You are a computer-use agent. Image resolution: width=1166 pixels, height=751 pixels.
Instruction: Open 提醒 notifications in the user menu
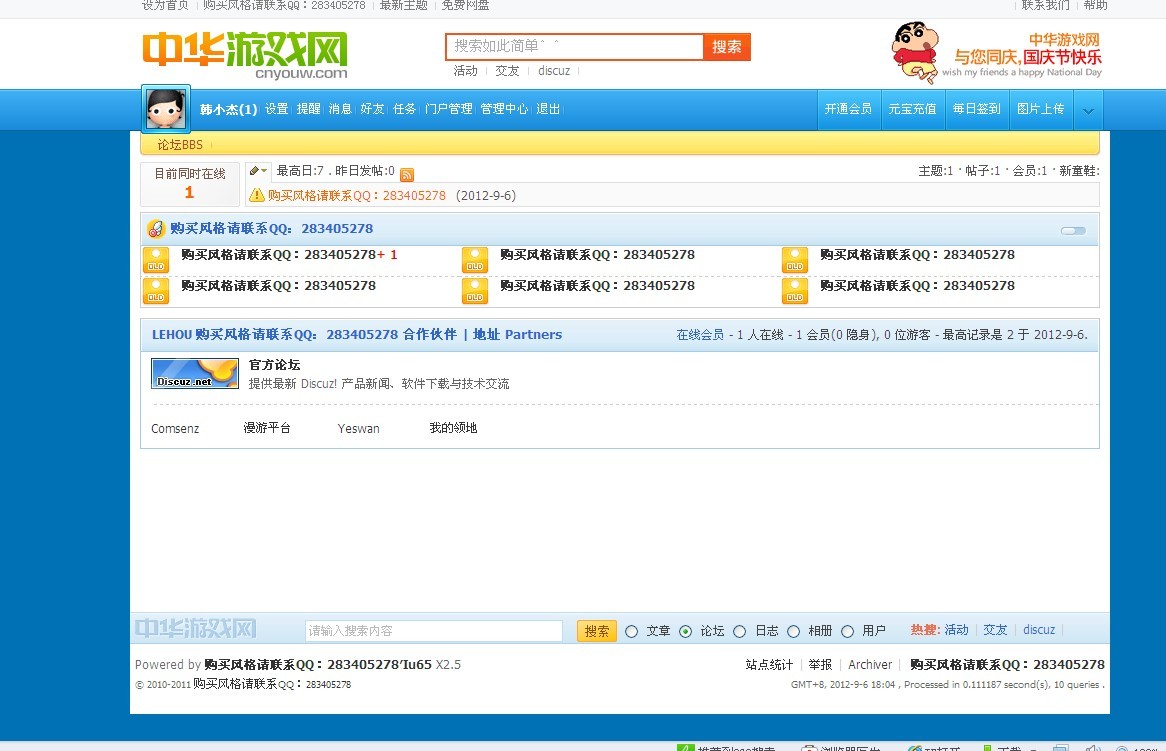(x=309, y=109)
